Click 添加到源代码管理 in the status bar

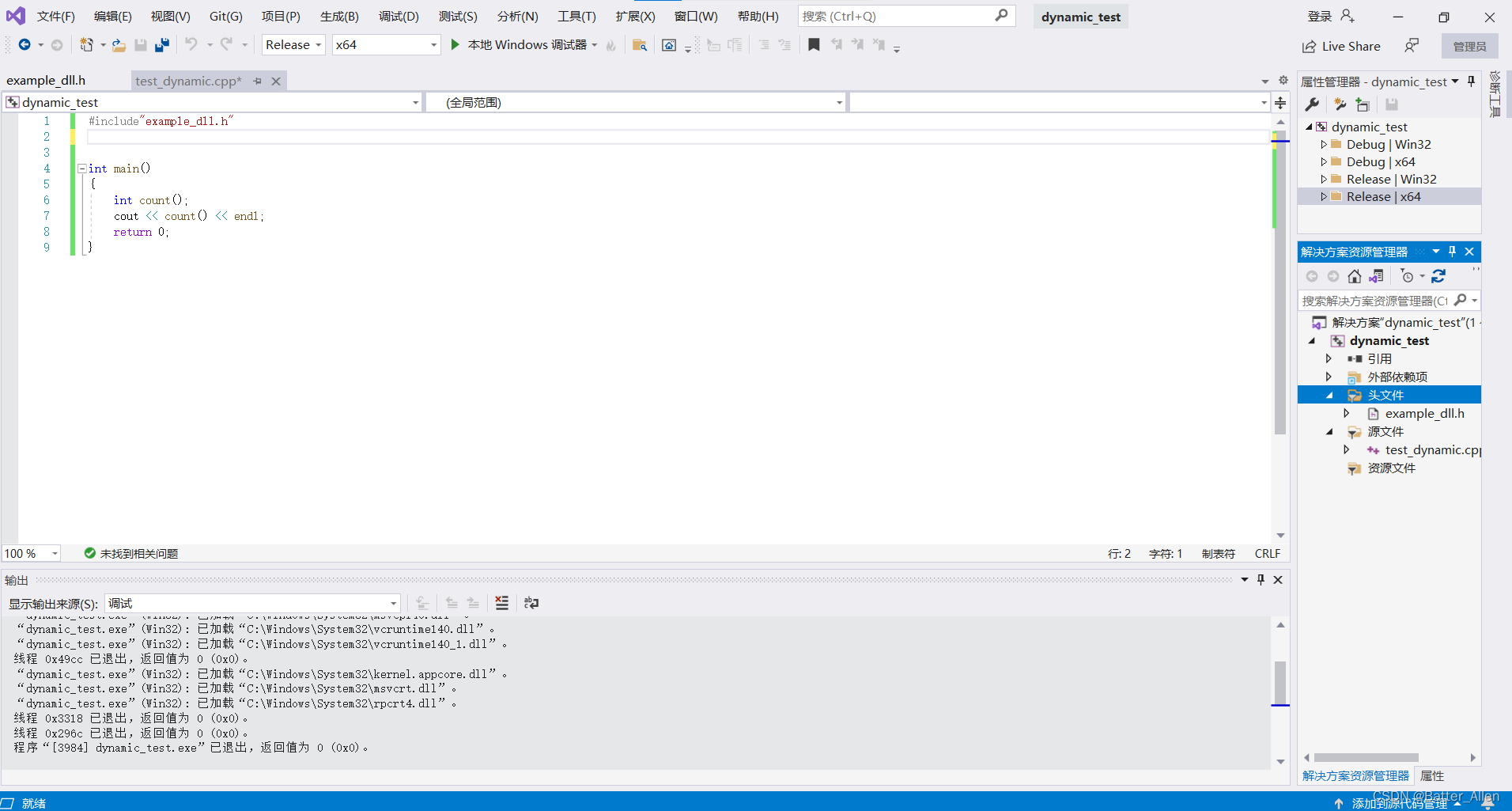pyautogui.click(x=1398, y=802)
